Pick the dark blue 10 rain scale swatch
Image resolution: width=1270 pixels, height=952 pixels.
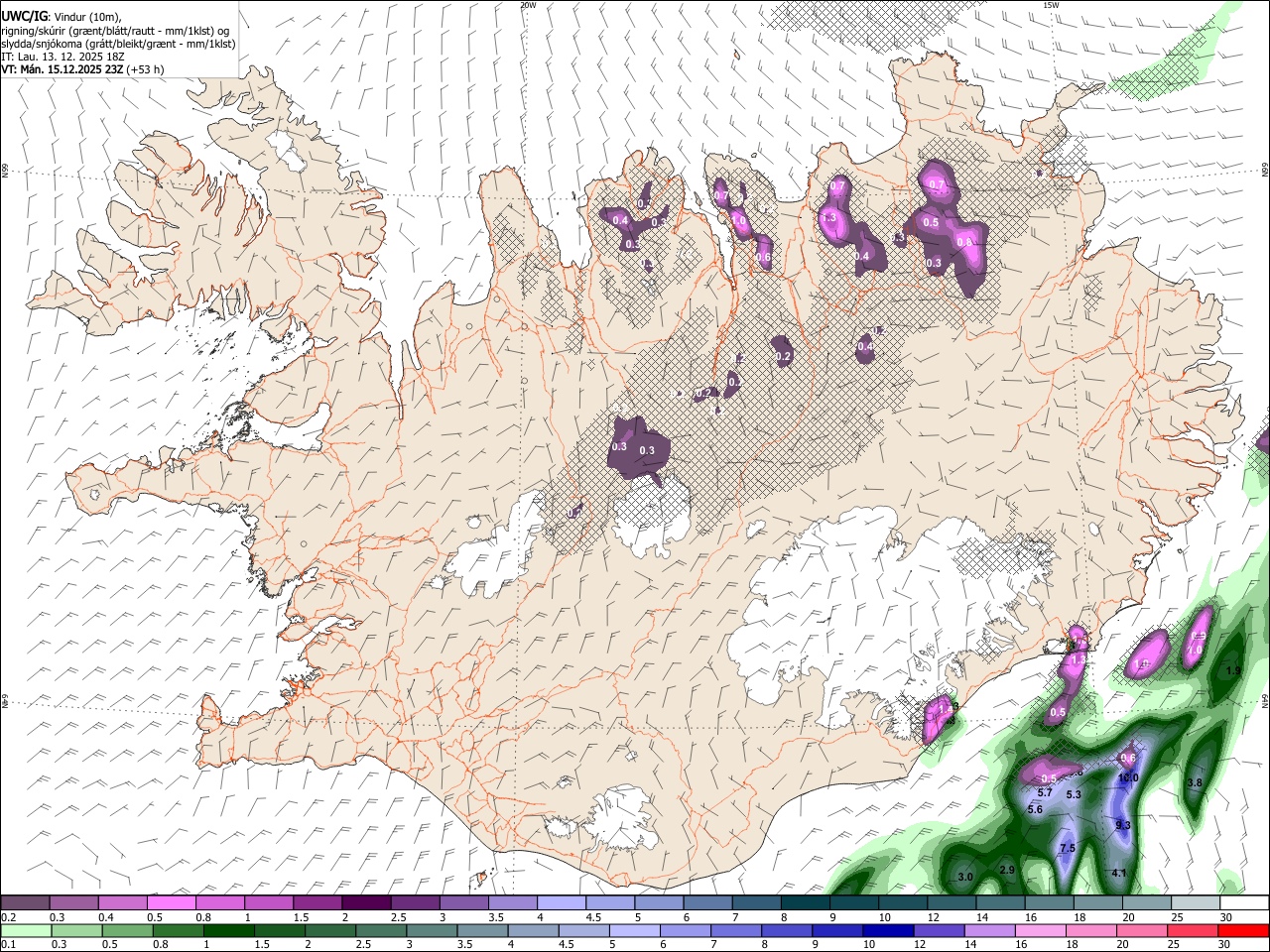coord(889,930)
